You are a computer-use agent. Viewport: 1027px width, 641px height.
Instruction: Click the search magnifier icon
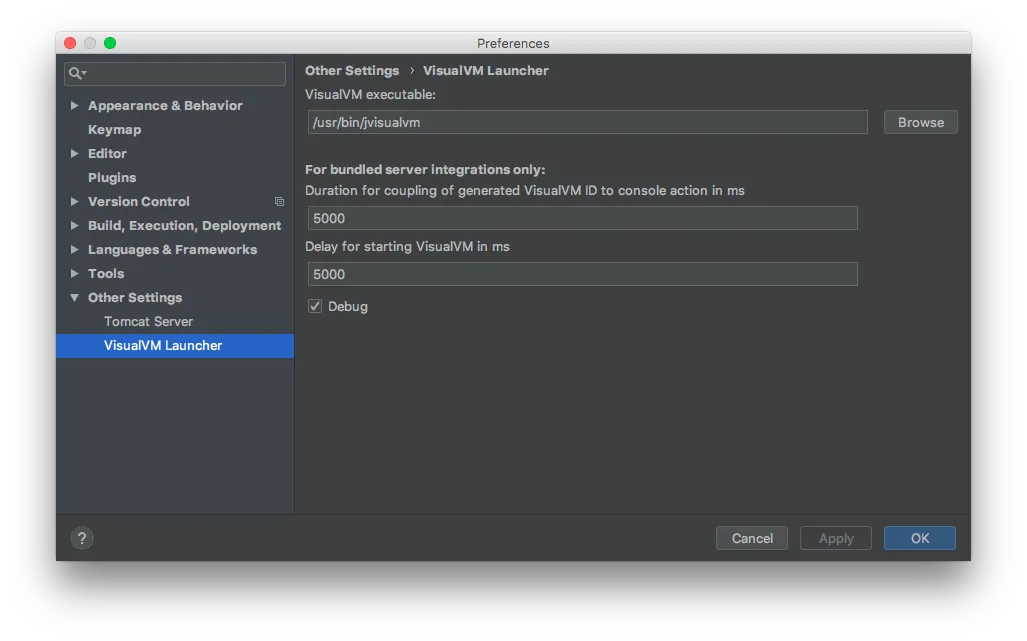point(77,73)
